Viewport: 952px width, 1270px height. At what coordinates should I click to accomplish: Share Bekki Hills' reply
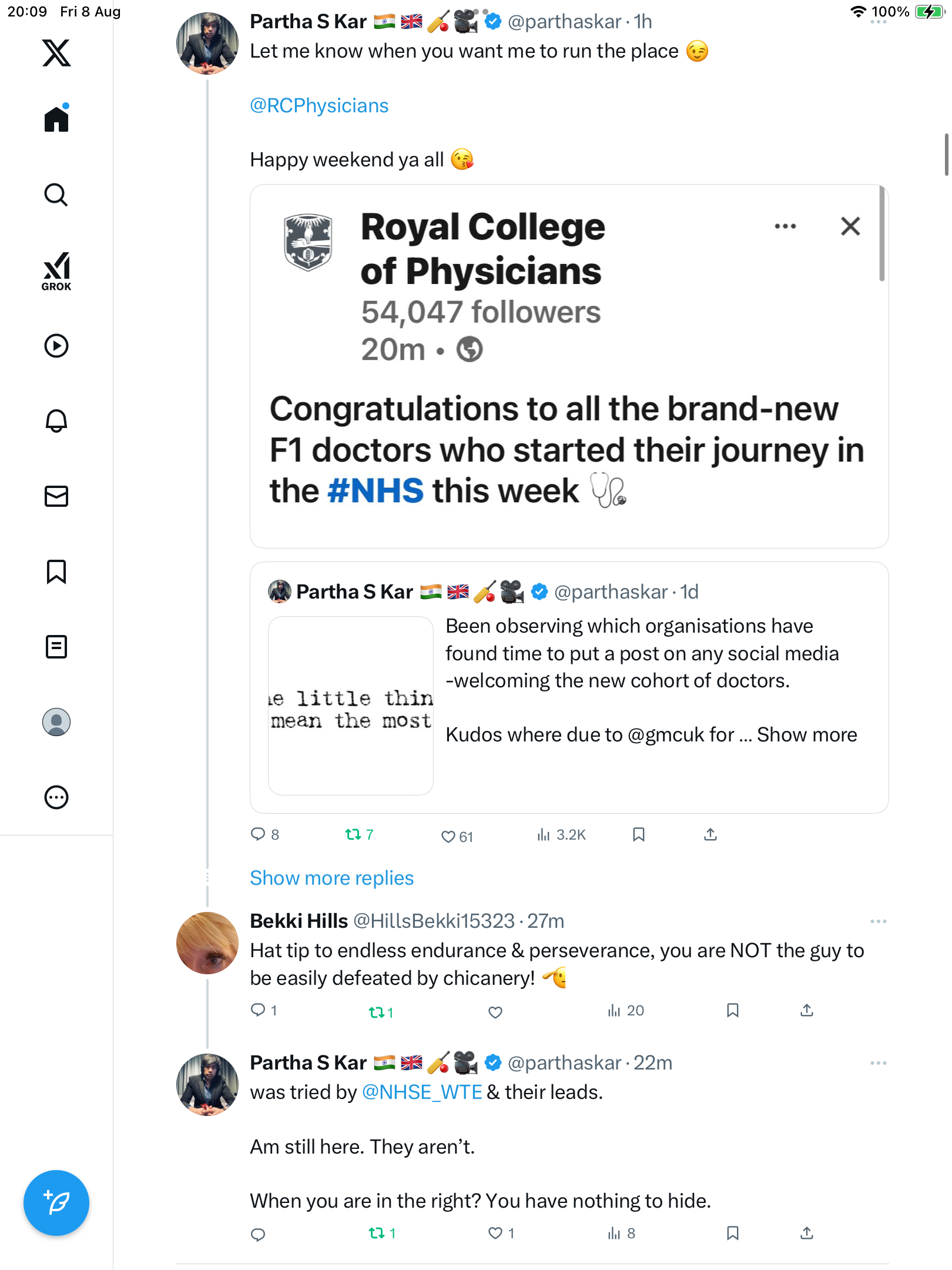(807, 1011)
